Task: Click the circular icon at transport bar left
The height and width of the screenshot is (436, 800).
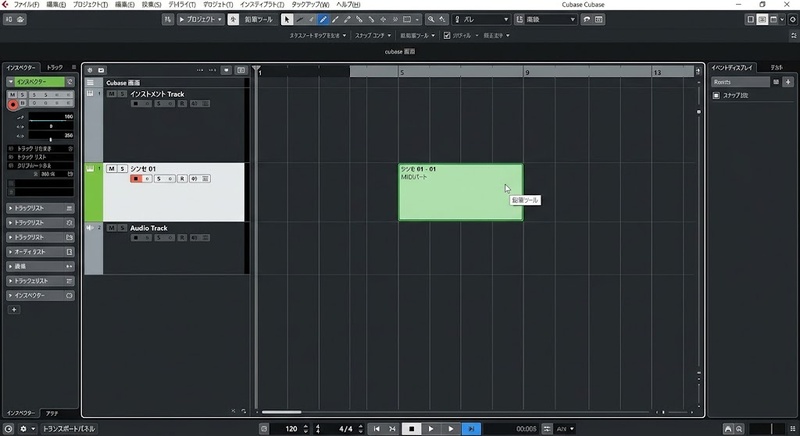Action: tap(8, 429)
